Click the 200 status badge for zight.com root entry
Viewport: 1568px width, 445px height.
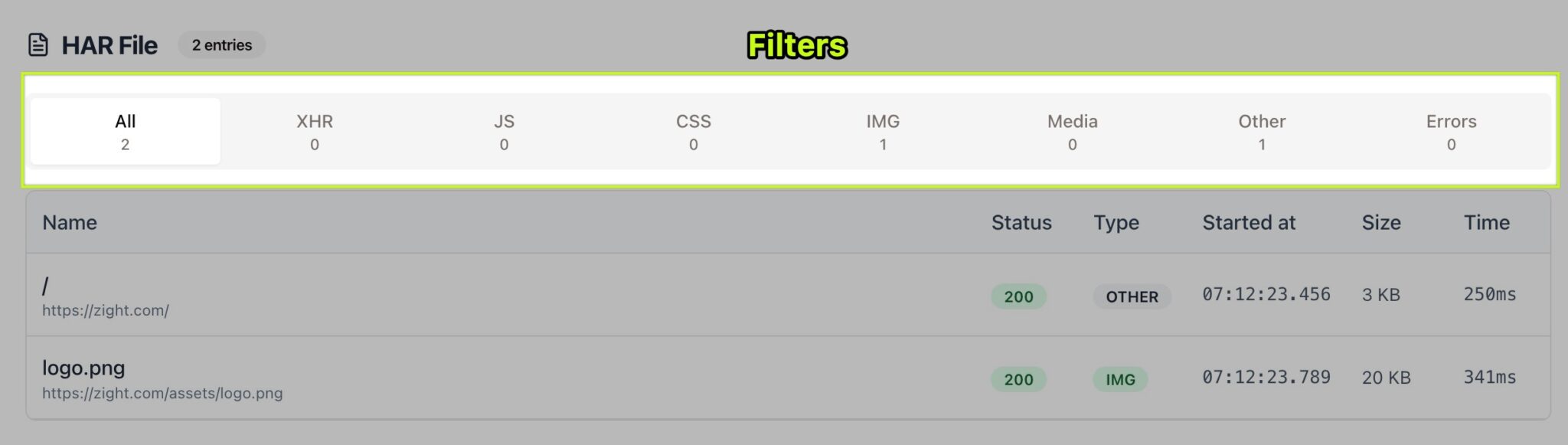(1018, 296)
